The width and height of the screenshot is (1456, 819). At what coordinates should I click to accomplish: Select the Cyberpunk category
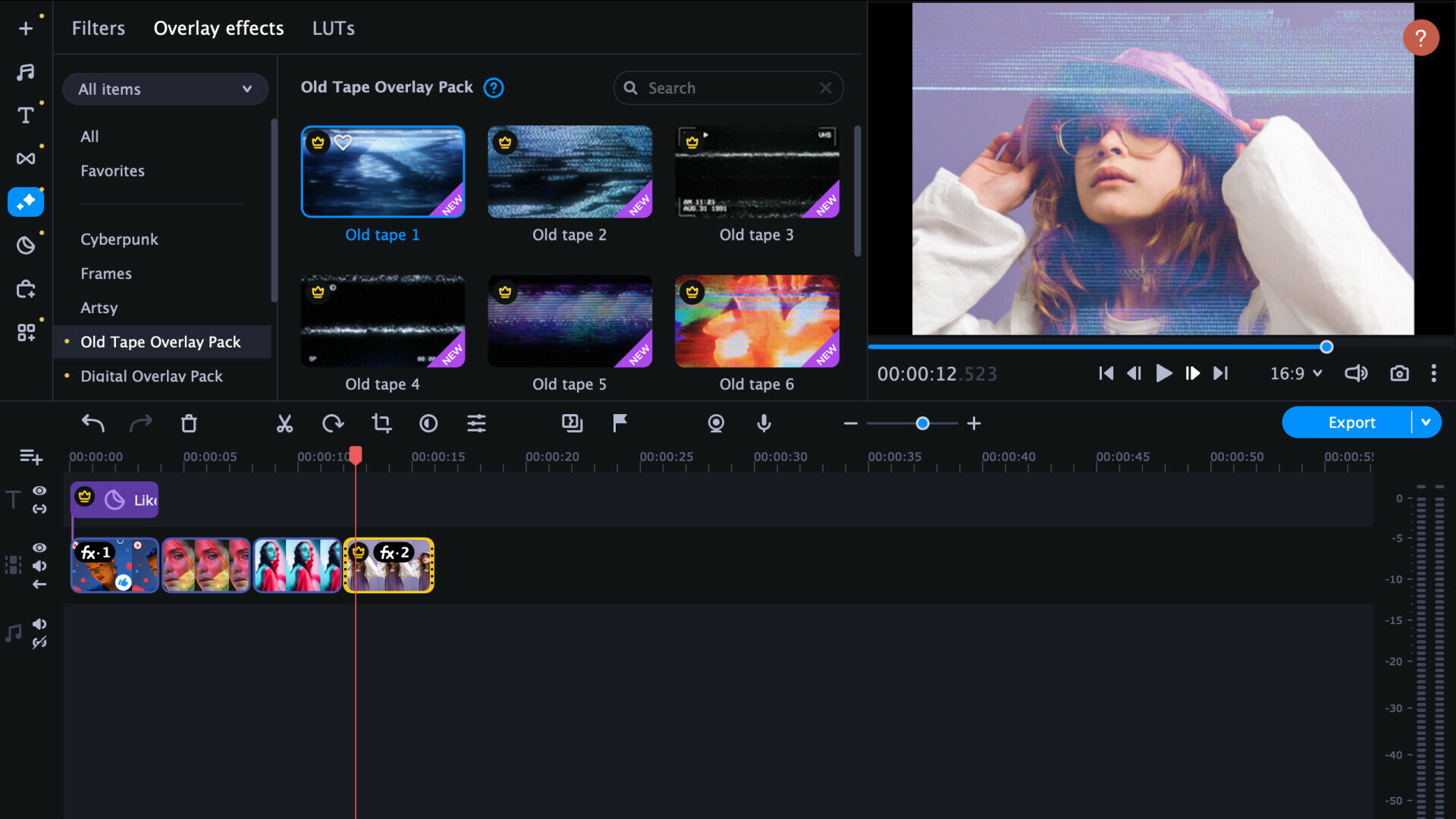(119, 239)
